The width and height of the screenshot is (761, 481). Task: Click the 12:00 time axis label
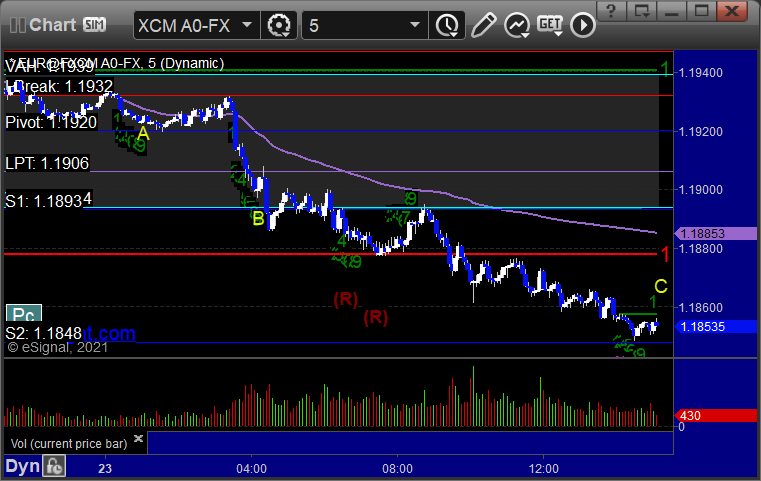click(x=544, y=469)
